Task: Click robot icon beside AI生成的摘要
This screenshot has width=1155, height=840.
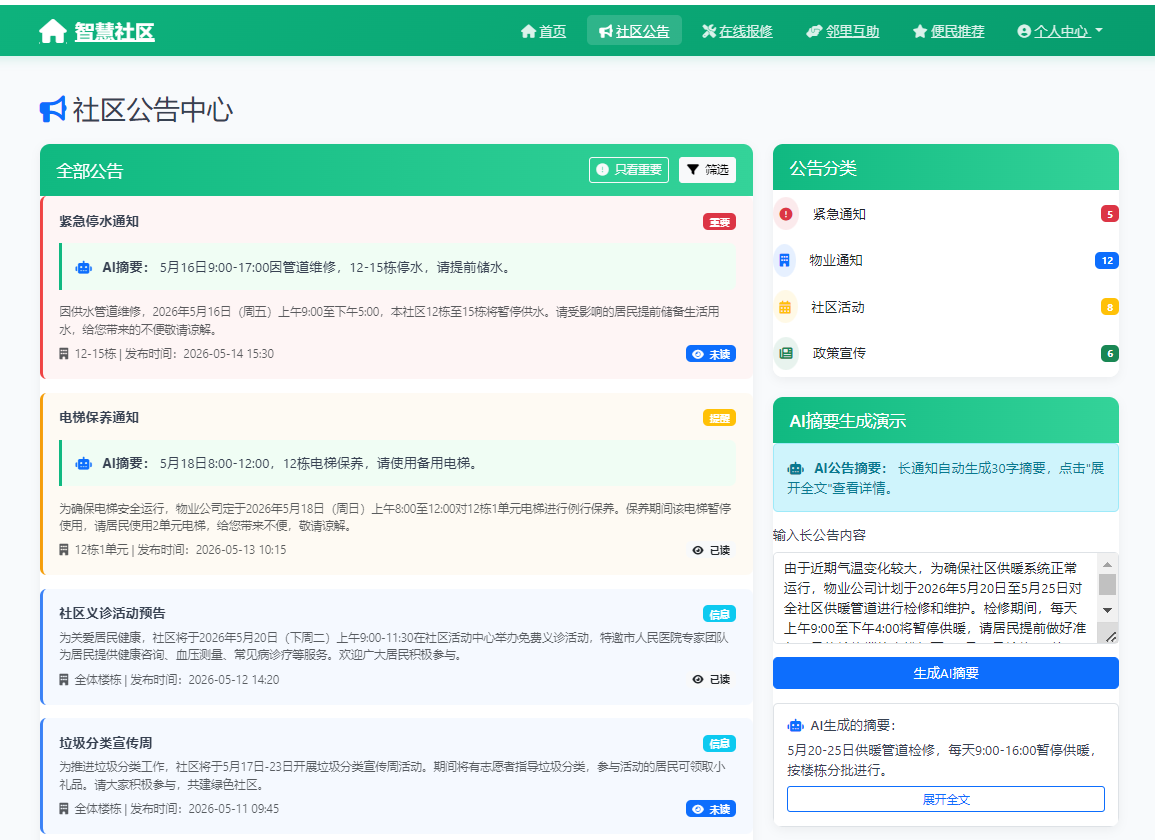Action: pyautogui.click(x=796, y=726)
